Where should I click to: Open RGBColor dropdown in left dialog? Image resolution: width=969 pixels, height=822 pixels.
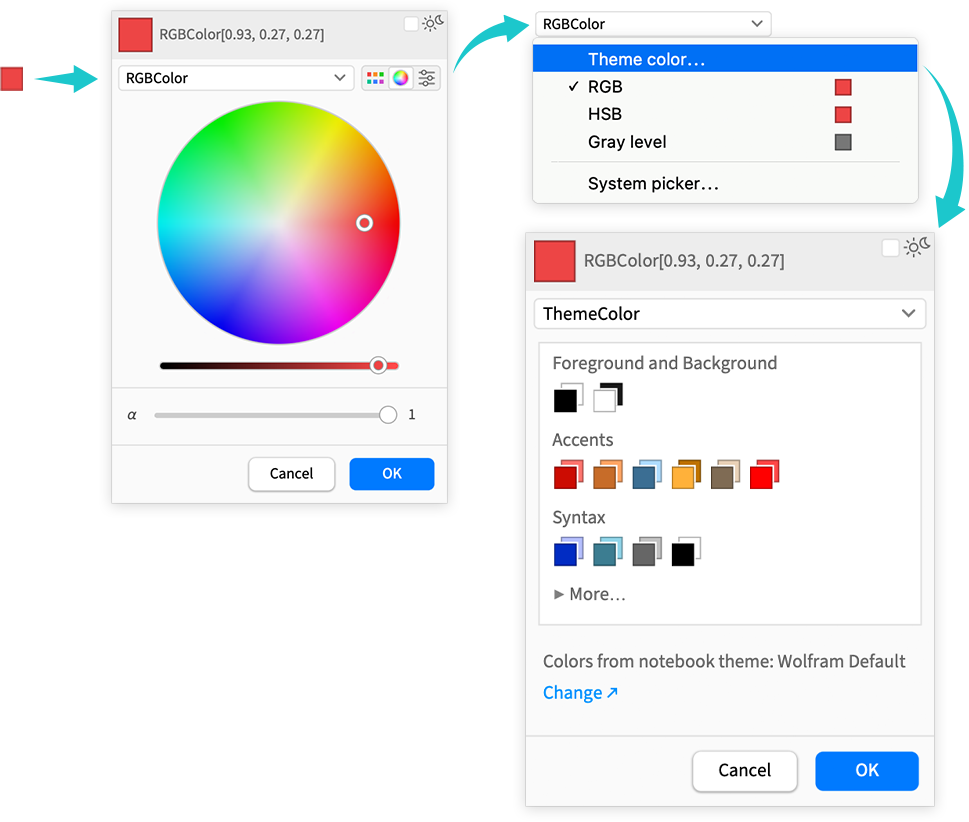tap(235, 78)
